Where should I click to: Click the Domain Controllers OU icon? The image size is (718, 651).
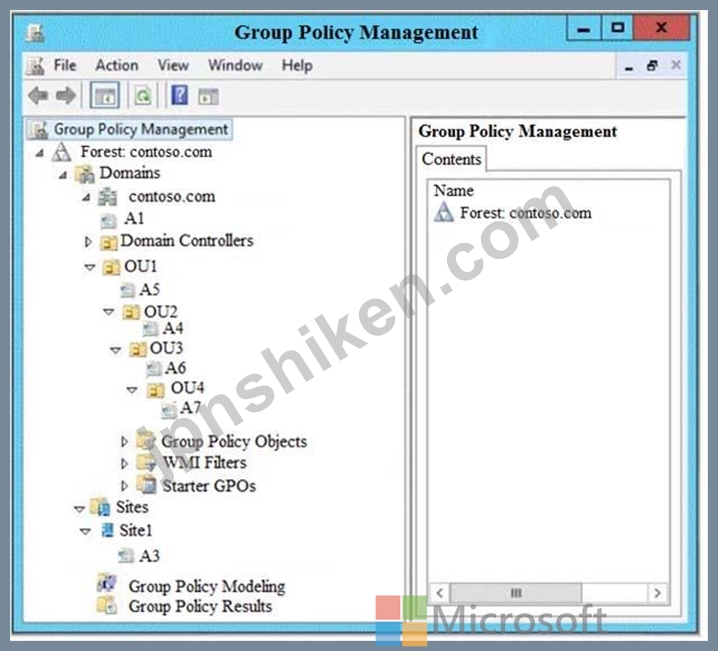coord(109,242)
